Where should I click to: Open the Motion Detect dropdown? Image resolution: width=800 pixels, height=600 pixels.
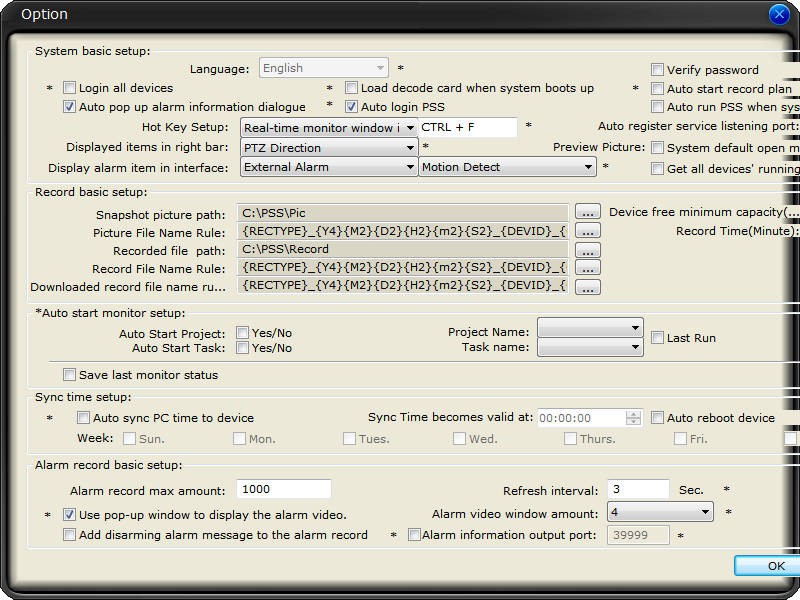click(x=589, y=168)
